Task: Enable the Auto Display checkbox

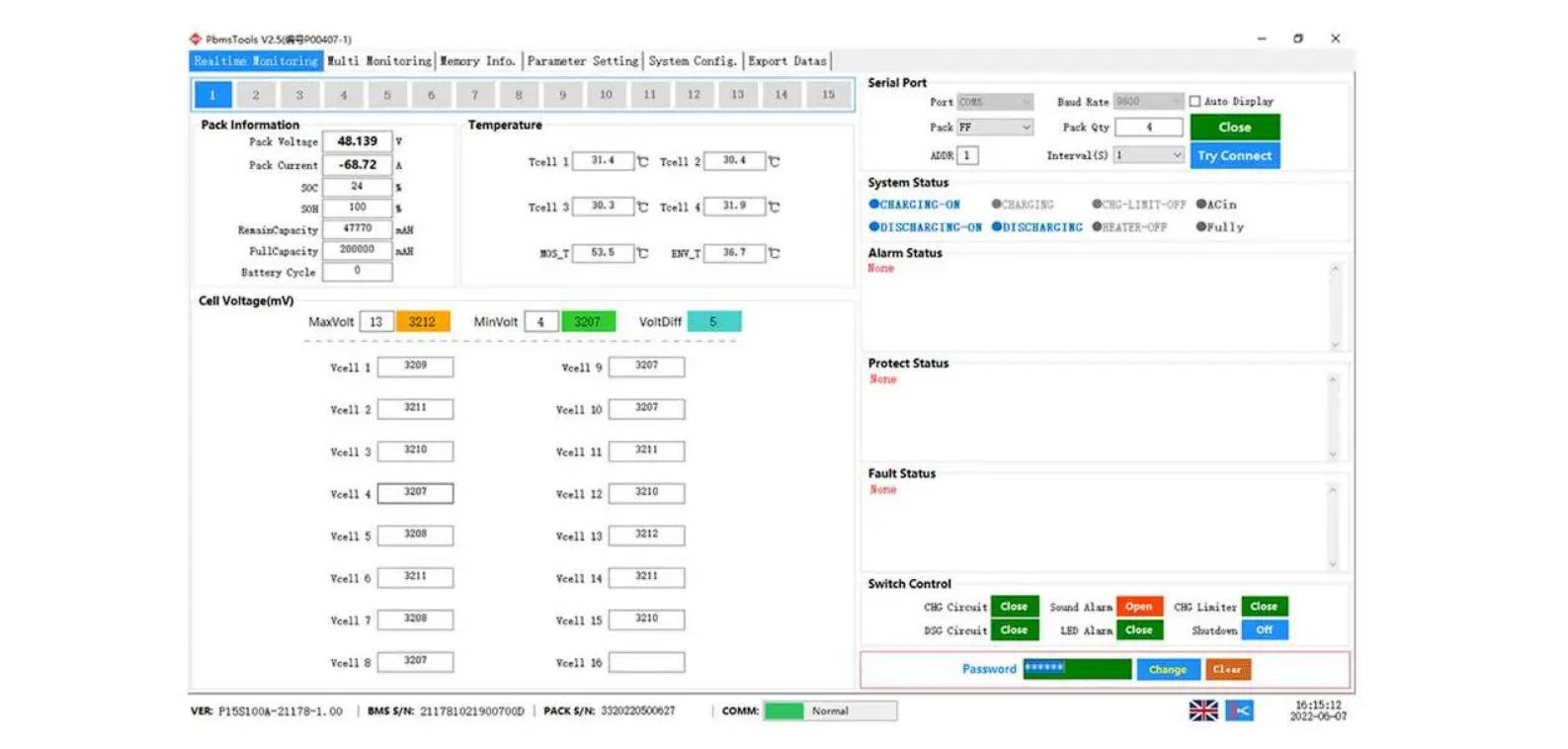Action: point(1195,101)
